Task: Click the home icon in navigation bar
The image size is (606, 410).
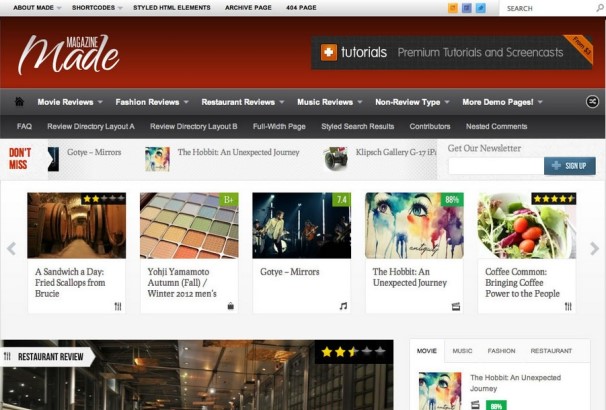Action: click(x=19, y=102)
